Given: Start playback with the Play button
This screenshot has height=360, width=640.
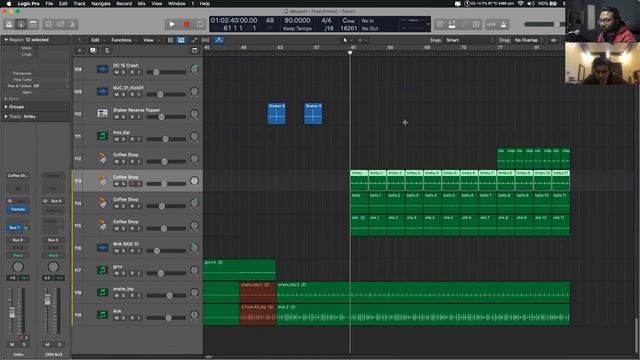Looking at the screenshot, I should 172,24.
